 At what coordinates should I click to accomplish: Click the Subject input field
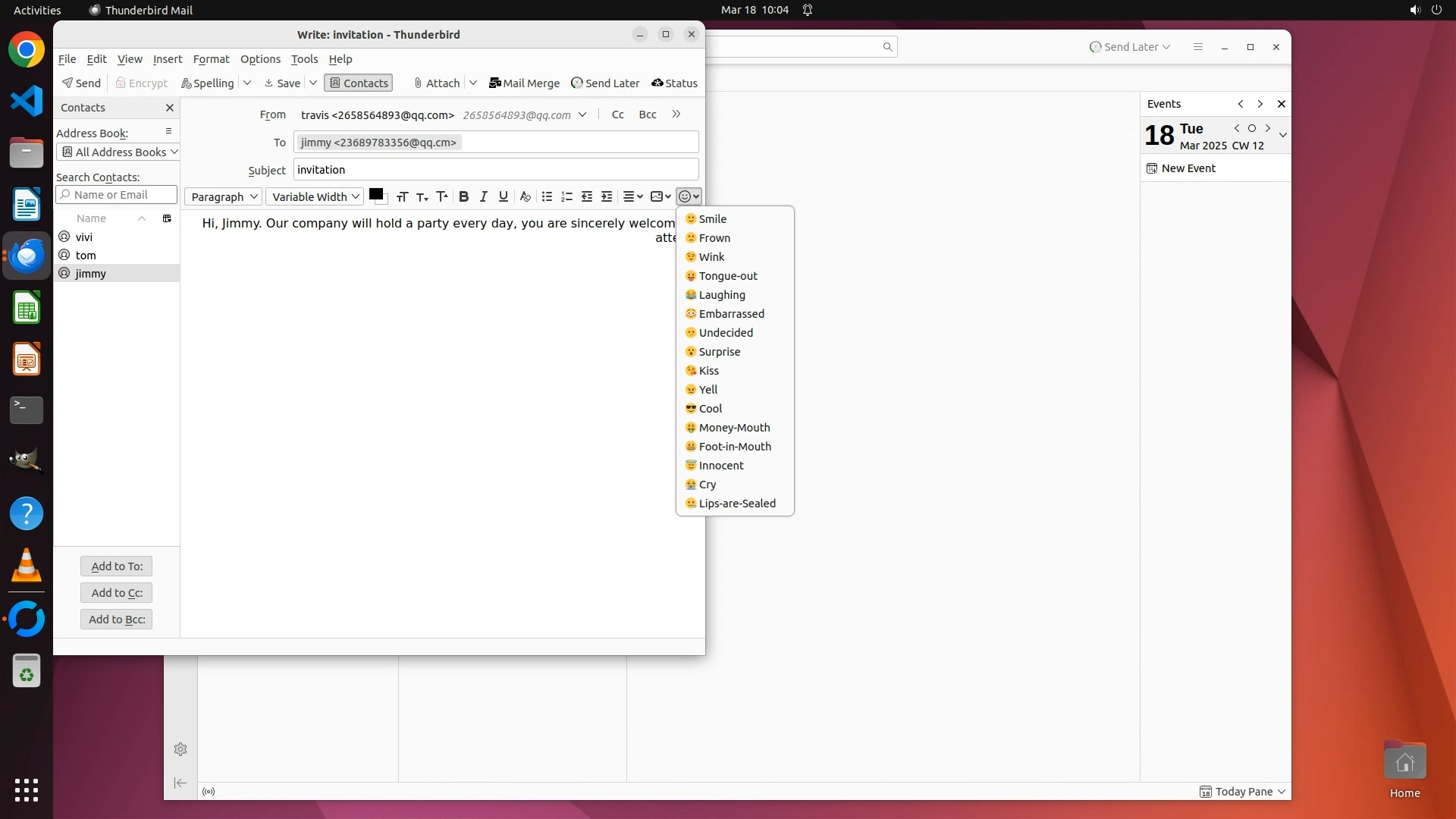pos(495,170)
